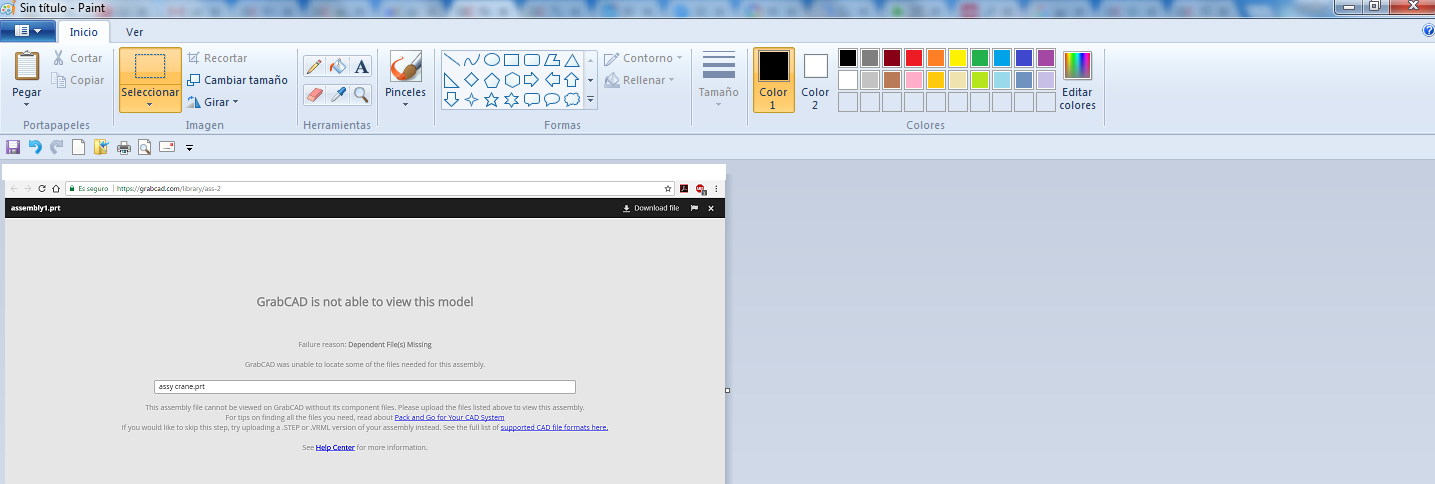Open the Pinceles brushes dropdown
The height and width of the screenshot is (484, 1435).
coord(405,104)
